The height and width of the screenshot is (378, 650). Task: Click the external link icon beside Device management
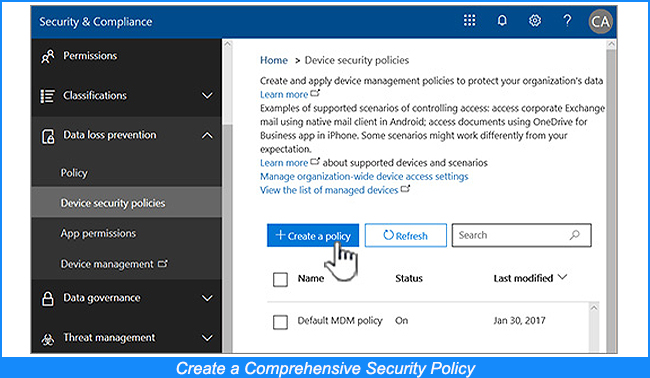(163, 263)
